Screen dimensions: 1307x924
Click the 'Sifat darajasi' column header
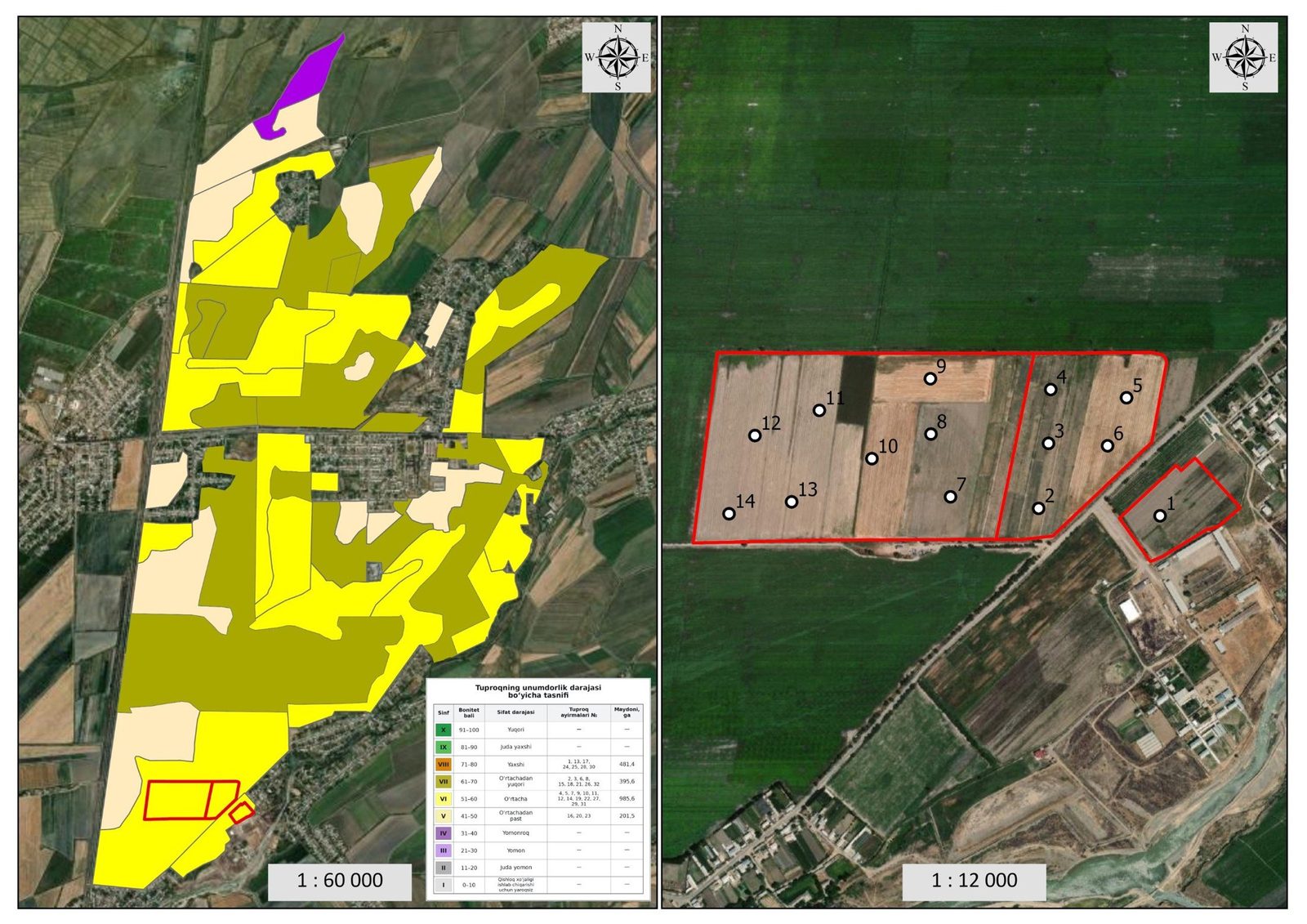pyautogui.click(x=515, y=712)
